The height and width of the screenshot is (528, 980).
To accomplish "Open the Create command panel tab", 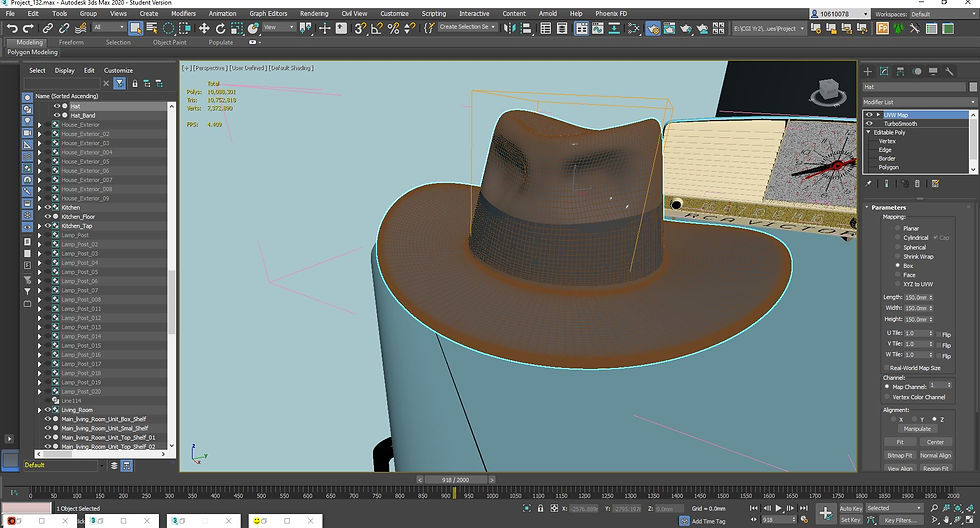I will pos(868,71).
